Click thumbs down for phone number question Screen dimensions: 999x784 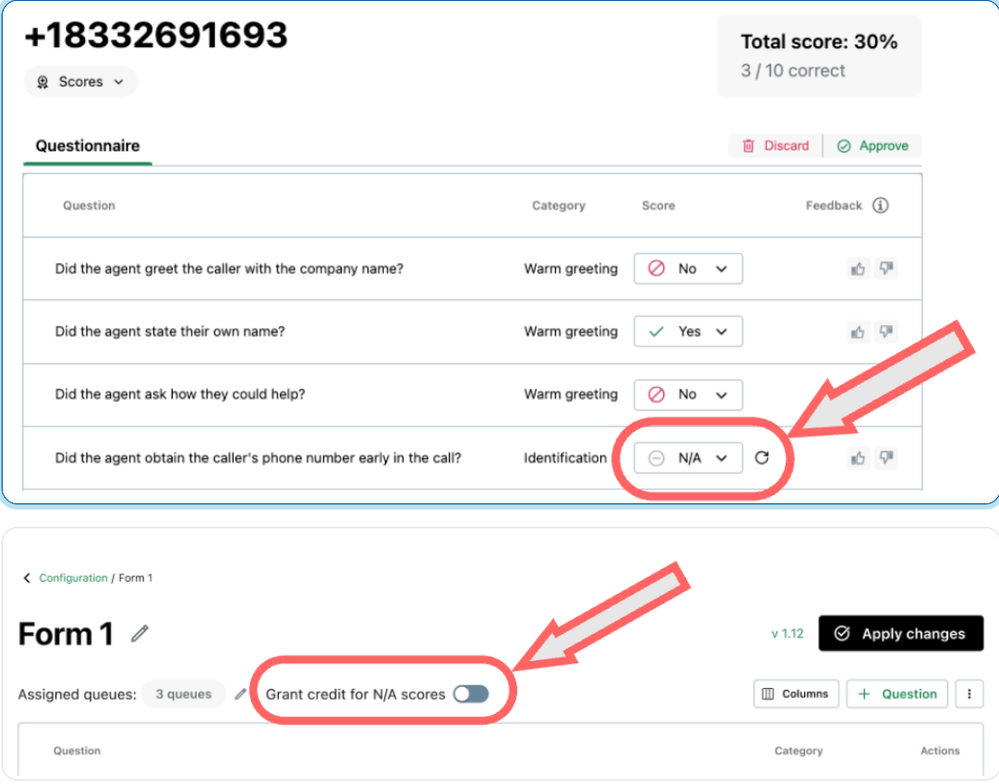(885, 458)
